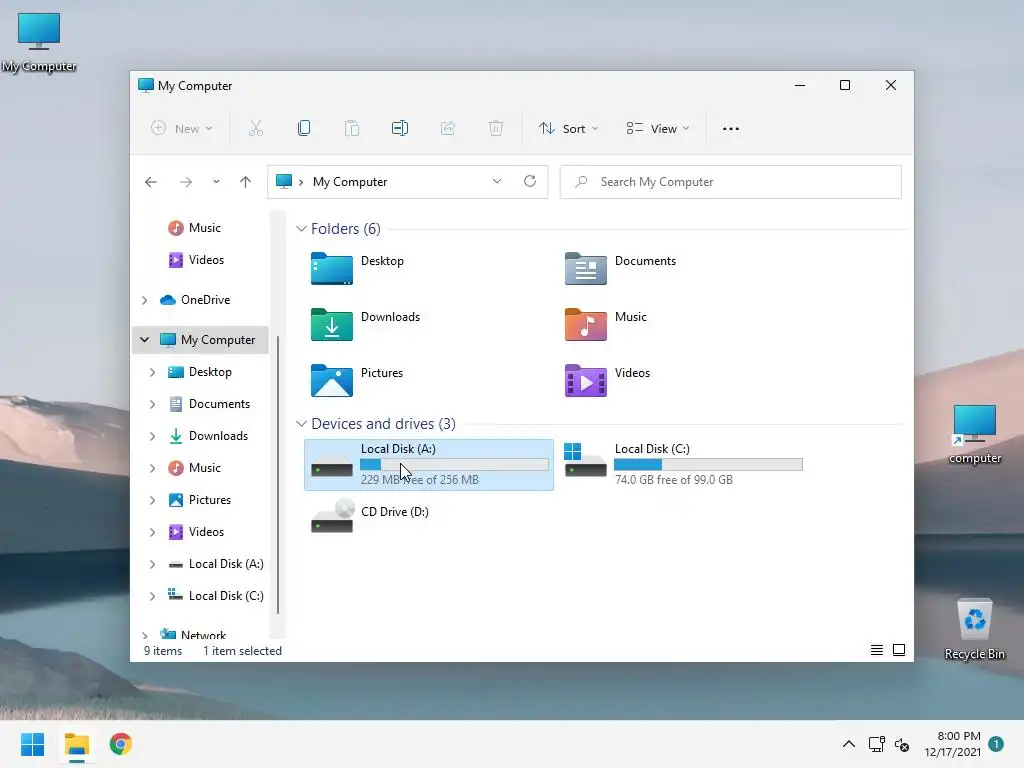Collapse the Folders (6) group

(301, 229)
